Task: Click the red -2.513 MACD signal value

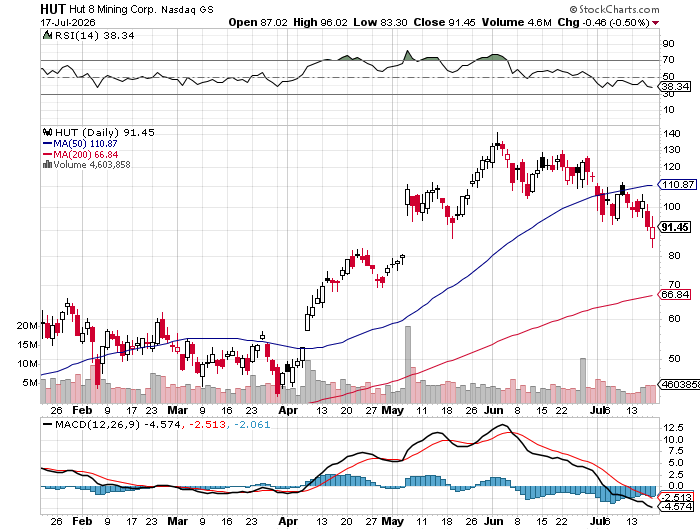Action: [x=207, y=425]
